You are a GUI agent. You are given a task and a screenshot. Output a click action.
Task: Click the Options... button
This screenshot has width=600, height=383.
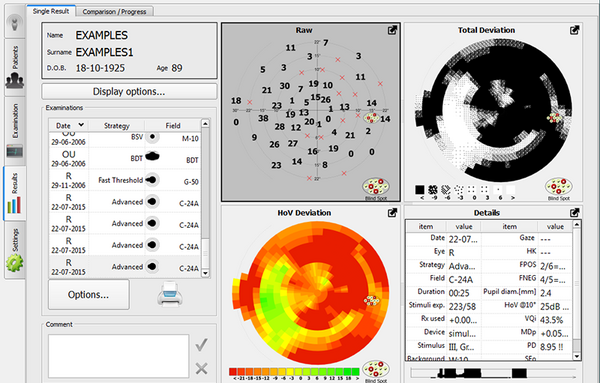coord(88,294)
